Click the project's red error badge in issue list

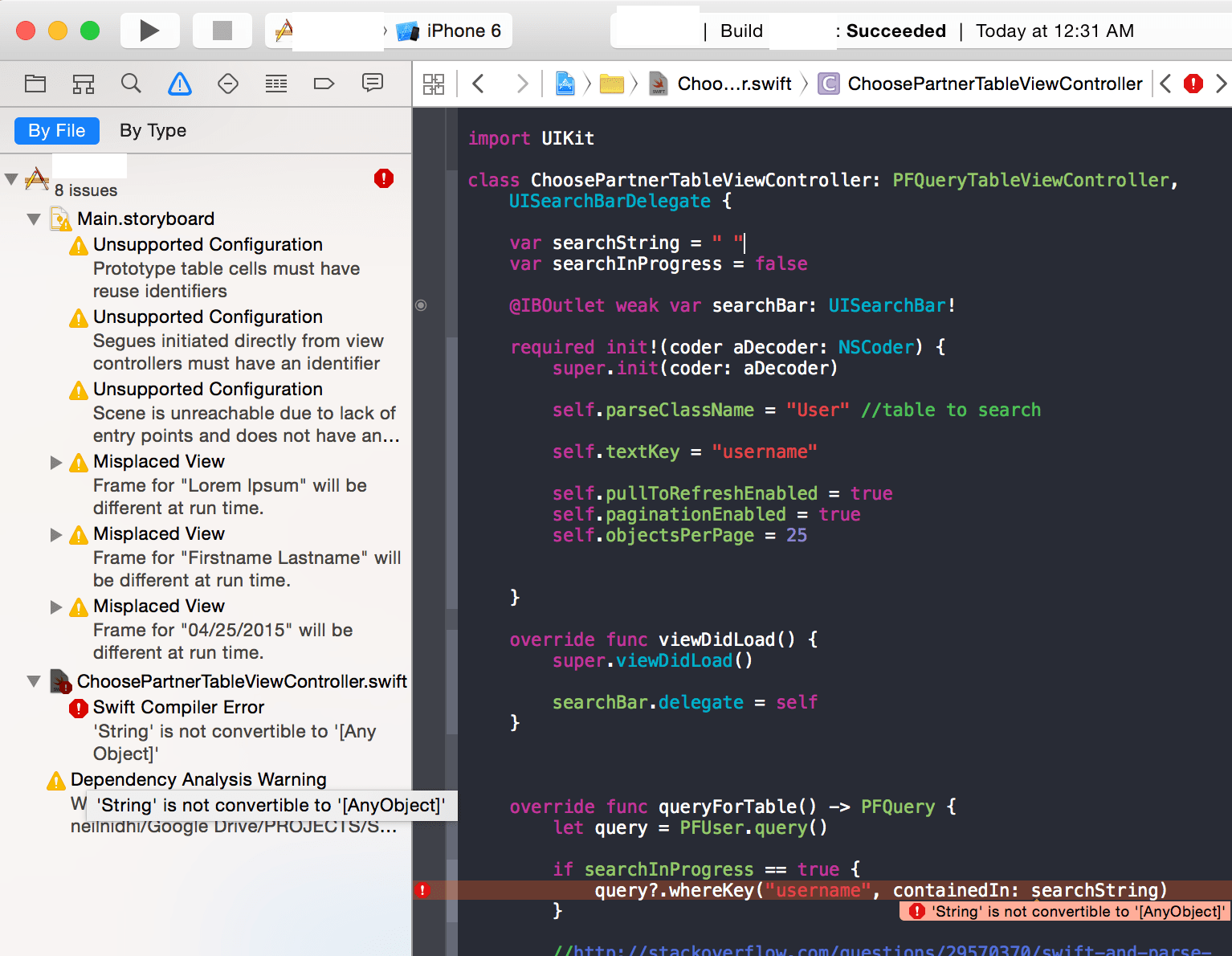pos(384,178)
